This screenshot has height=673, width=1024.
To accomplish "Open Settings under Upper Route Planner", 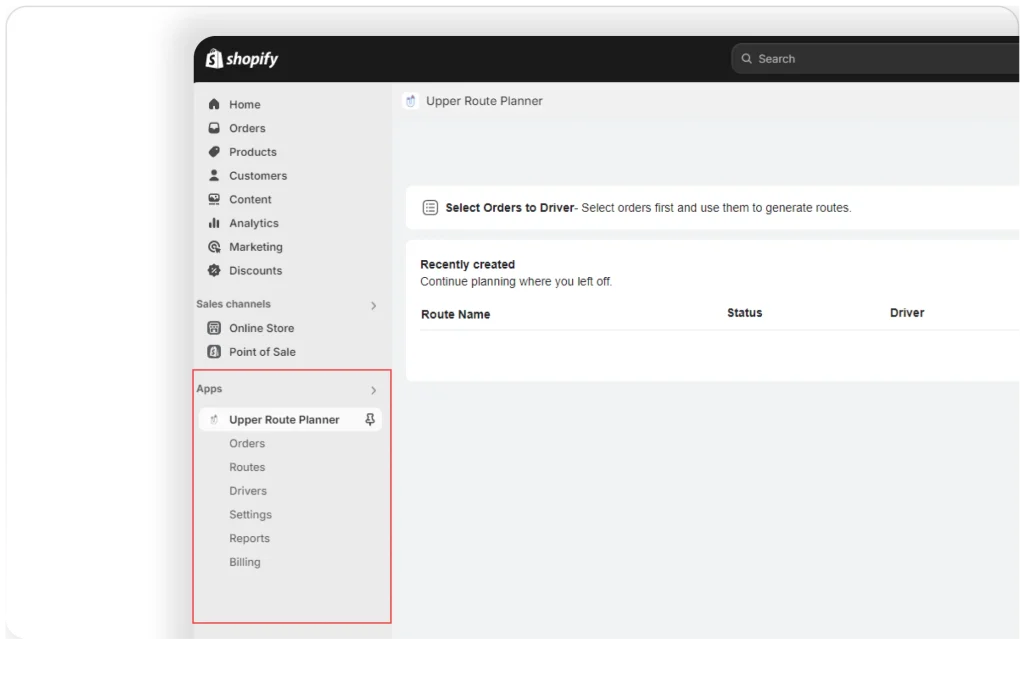I will pos(250,515).
